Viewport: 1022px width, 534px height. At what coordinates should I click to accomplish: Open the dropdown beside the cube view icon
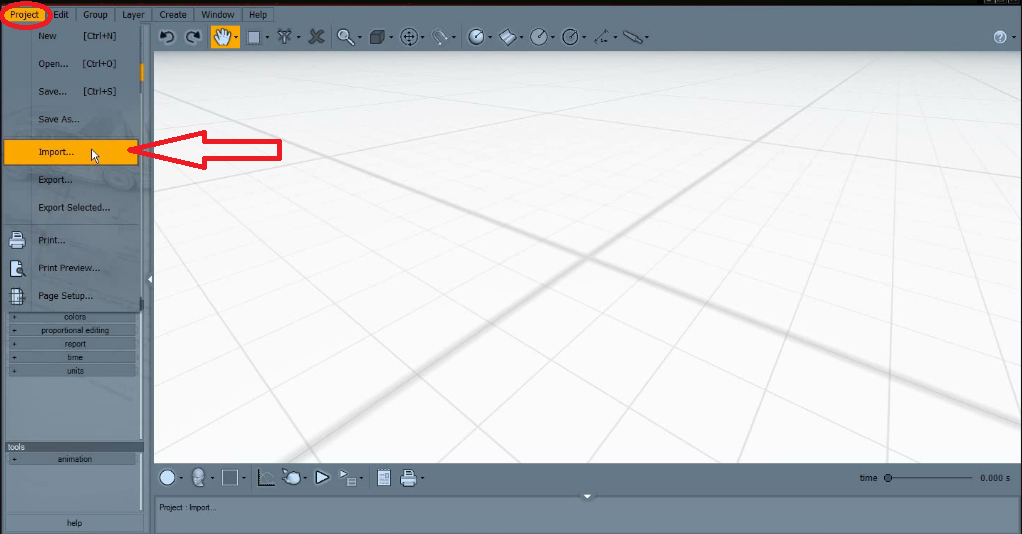(x=391, y=38)
